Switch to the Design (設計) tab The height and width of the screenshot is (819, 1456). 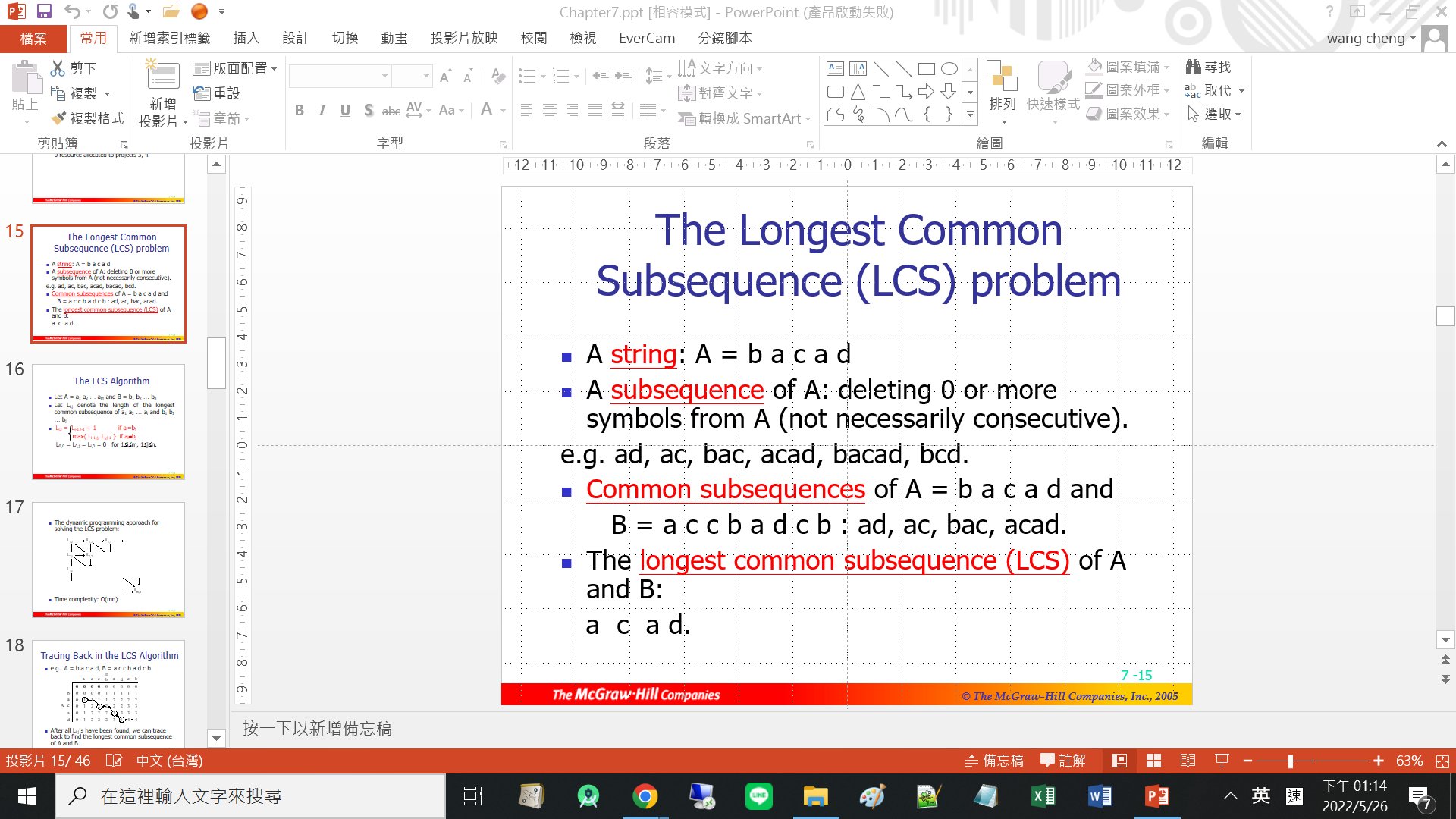[296, 38]
